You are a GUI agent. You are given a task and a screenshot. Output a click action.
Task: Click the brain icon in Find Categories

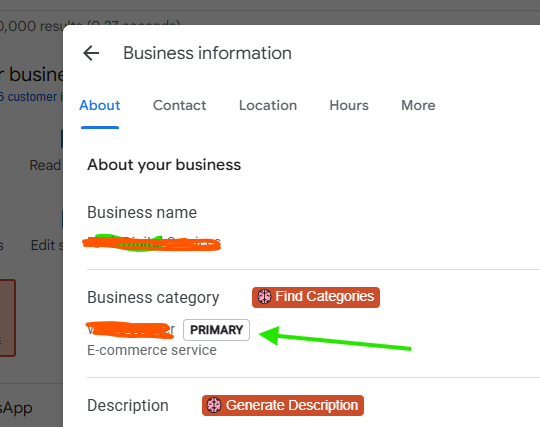tap(264, 297)
